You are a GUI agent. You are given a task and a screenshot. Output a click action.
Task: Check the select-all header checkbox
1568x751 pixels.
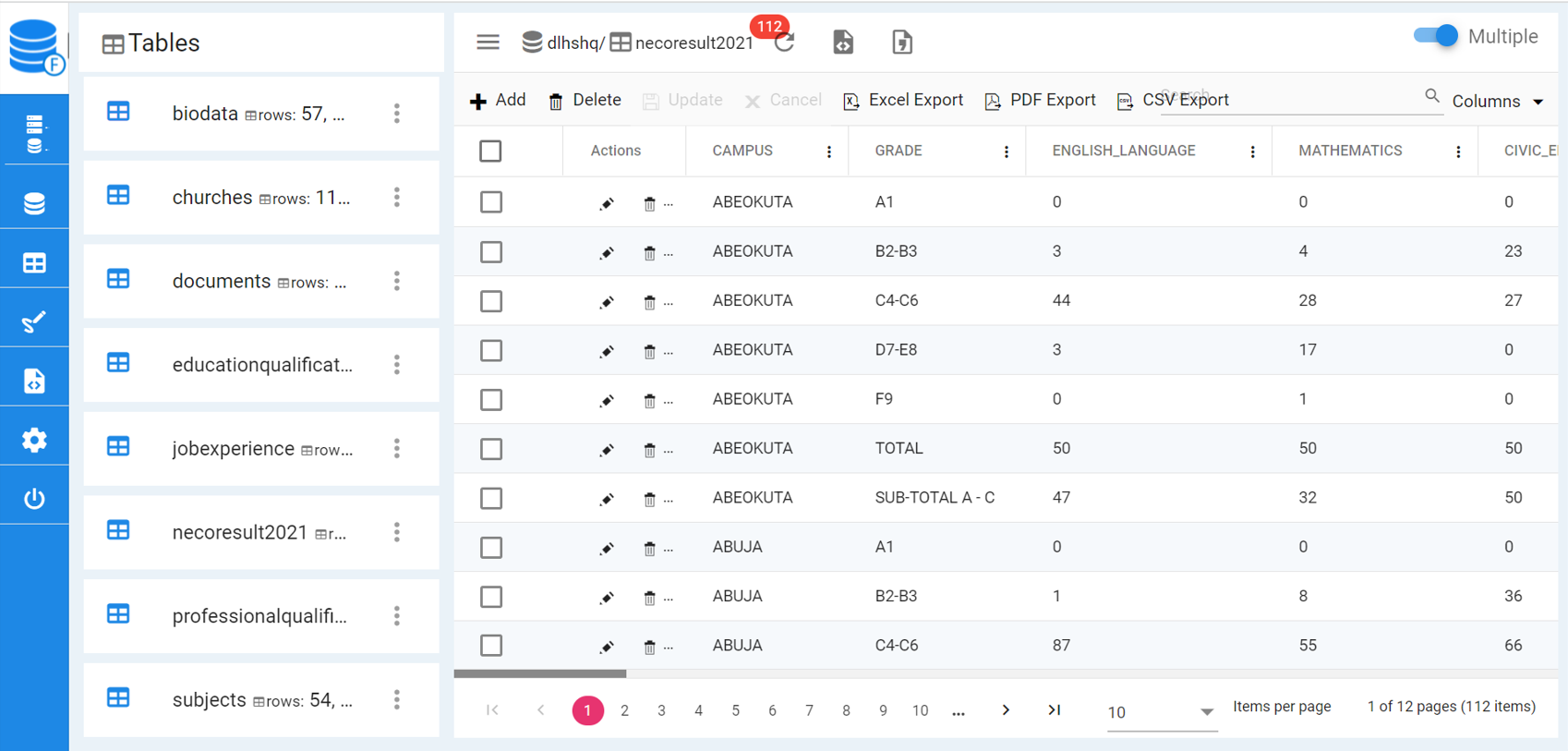490,151
